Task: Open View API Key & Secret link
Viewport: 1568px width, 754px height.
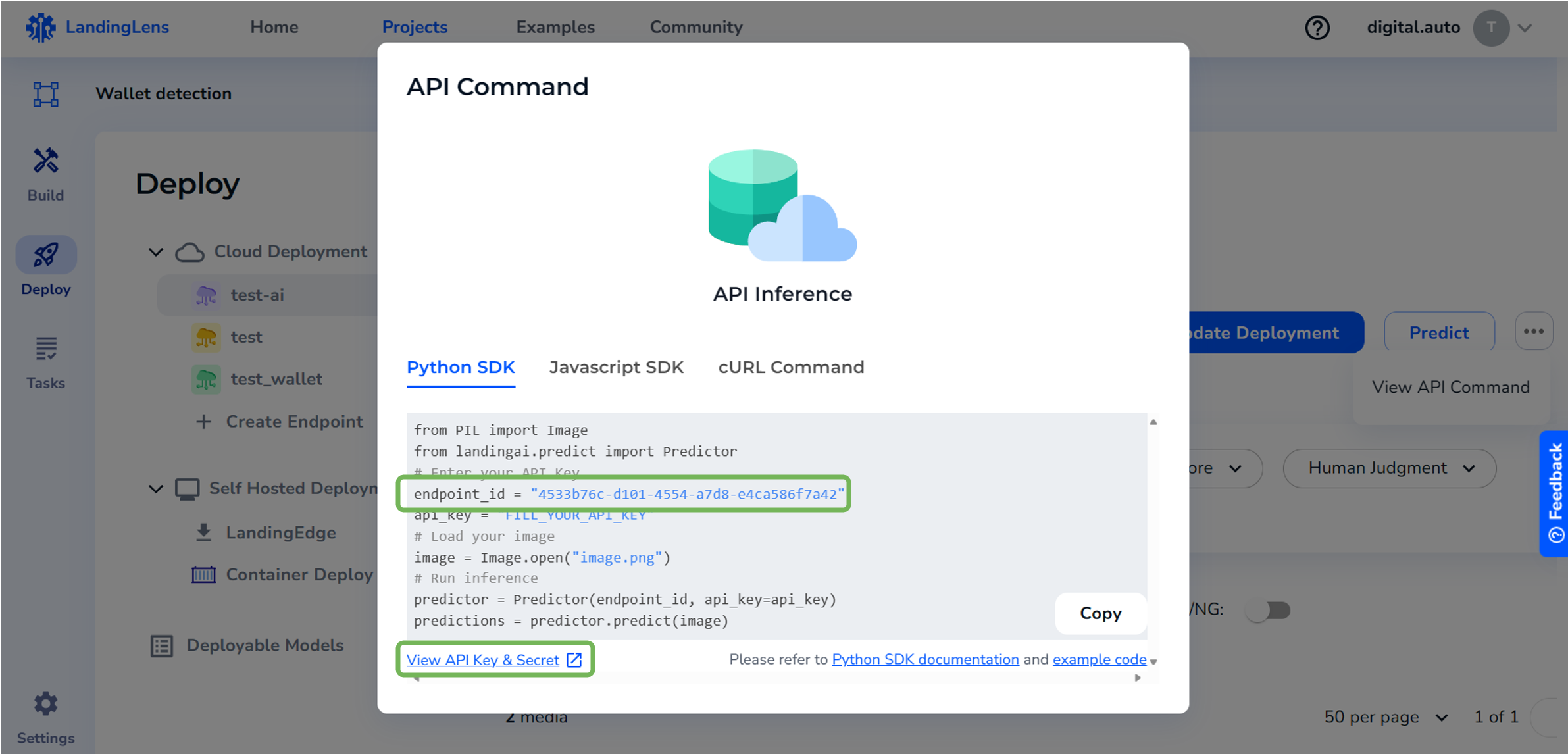Action: pyautogui.click(x=482, y=659)
